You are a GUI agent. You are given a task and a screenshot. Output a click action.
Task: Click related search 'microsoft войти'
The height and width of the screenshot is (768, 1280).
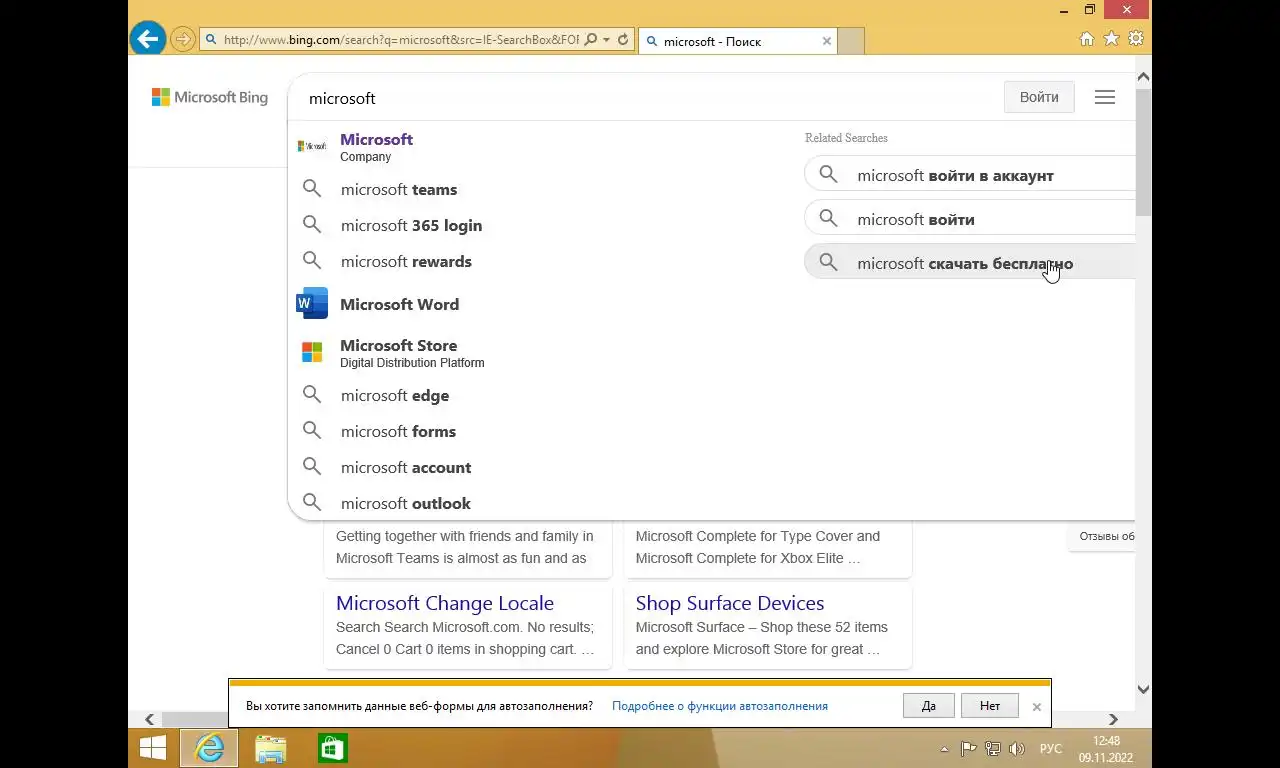(x=970, y=219)
